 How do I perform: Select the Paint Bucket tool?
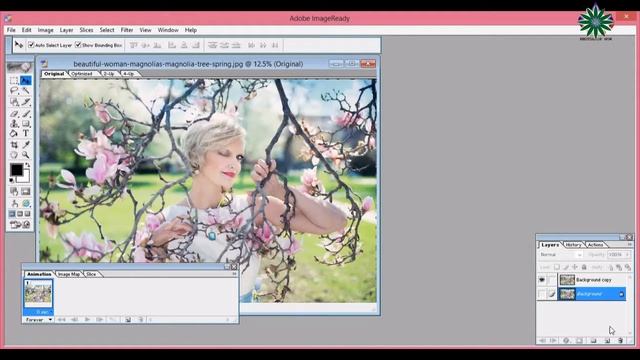pyautogui.click(x=14, y=133)
